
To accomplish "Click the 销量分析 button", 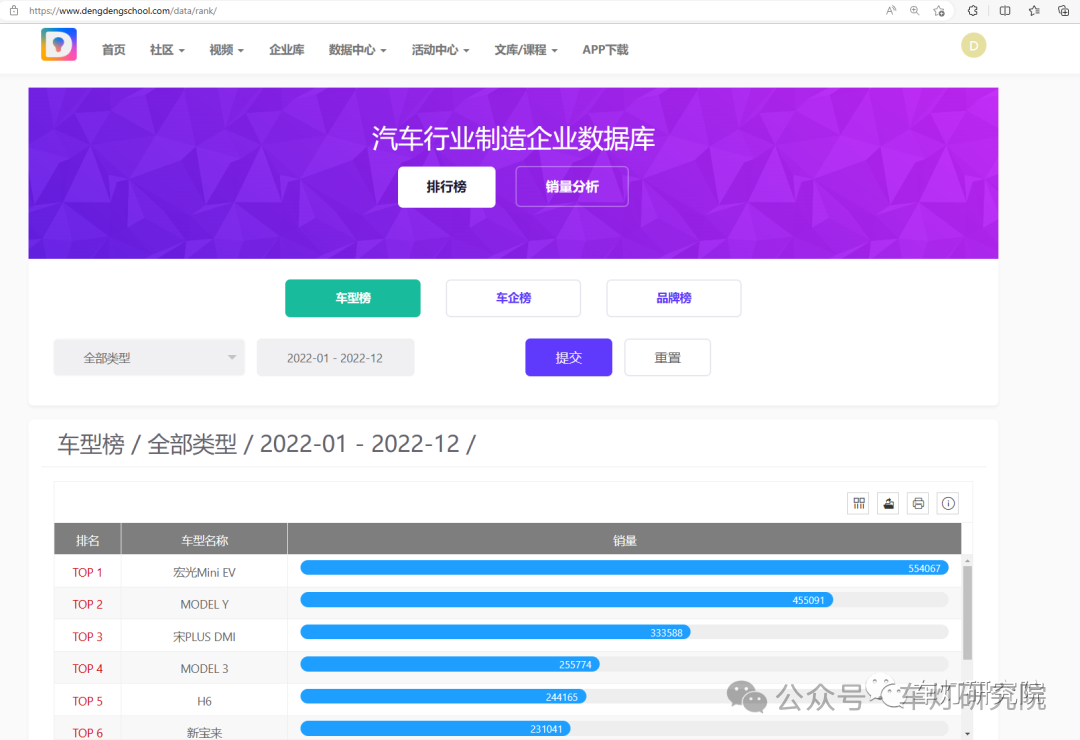I will [572, 187].
